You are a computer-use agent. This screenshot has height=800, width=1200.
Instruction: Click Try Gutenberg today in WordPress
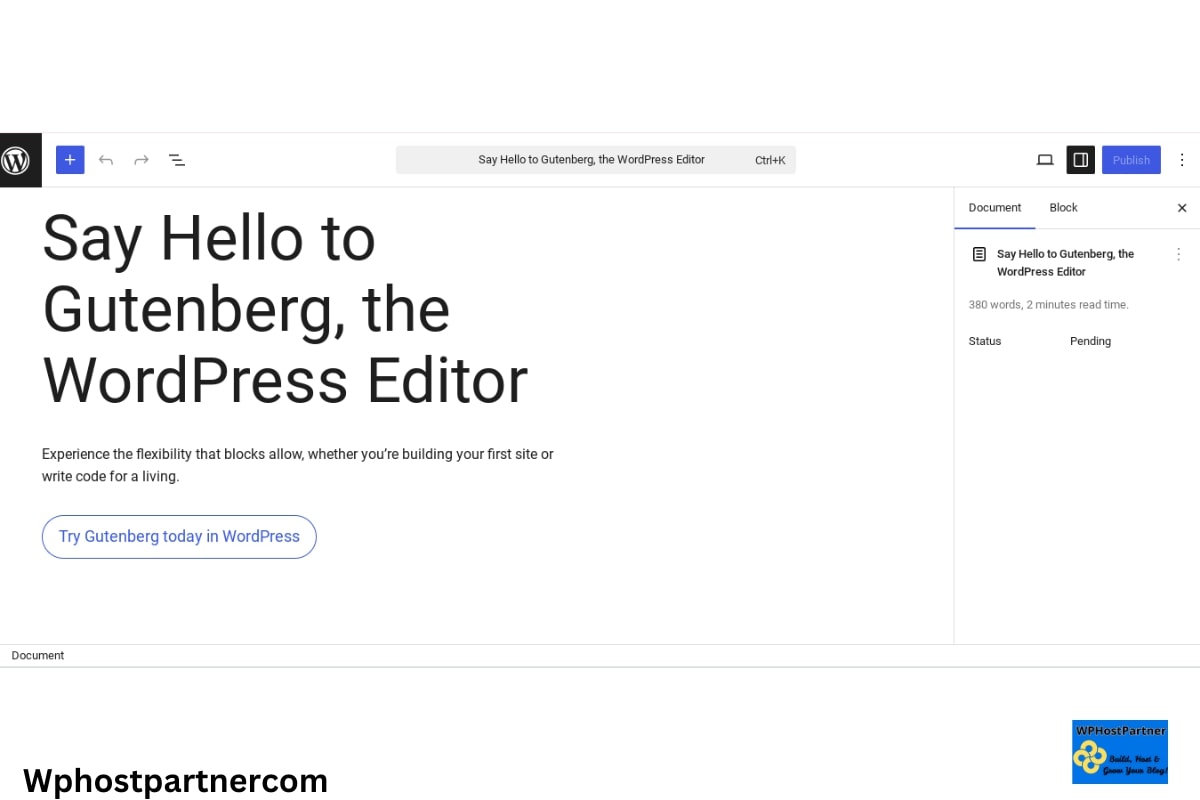pyautogui.click(x=179, y=537)
